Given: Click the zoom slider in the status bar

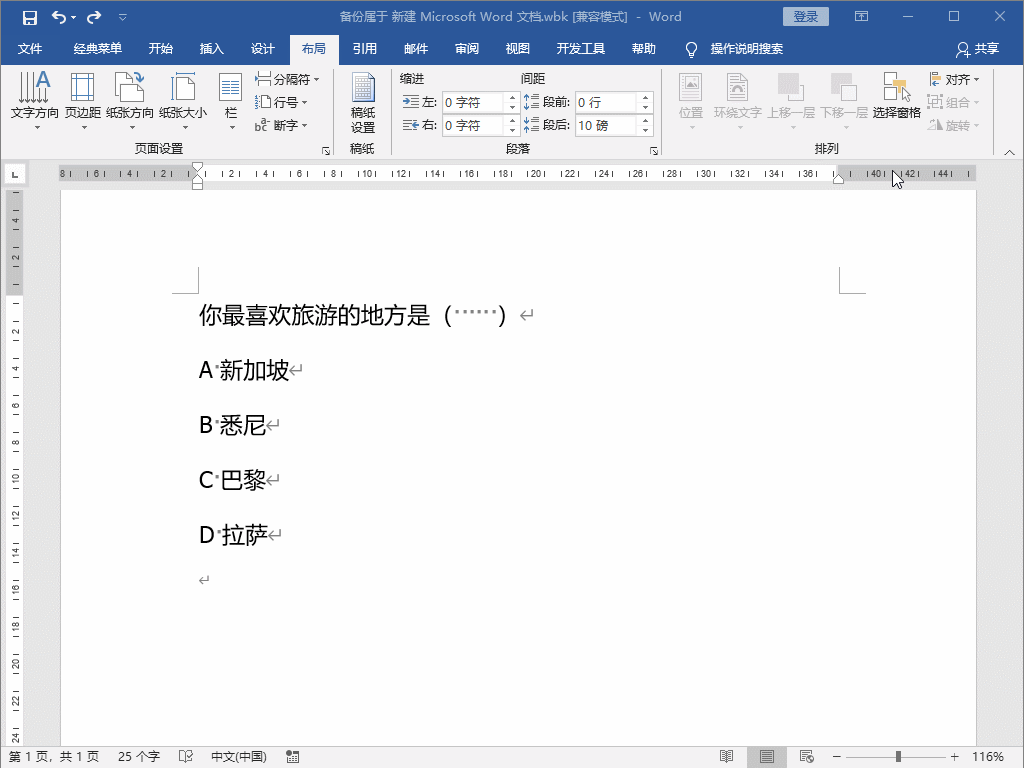Looking at the screenshot, I should [898, 757].
